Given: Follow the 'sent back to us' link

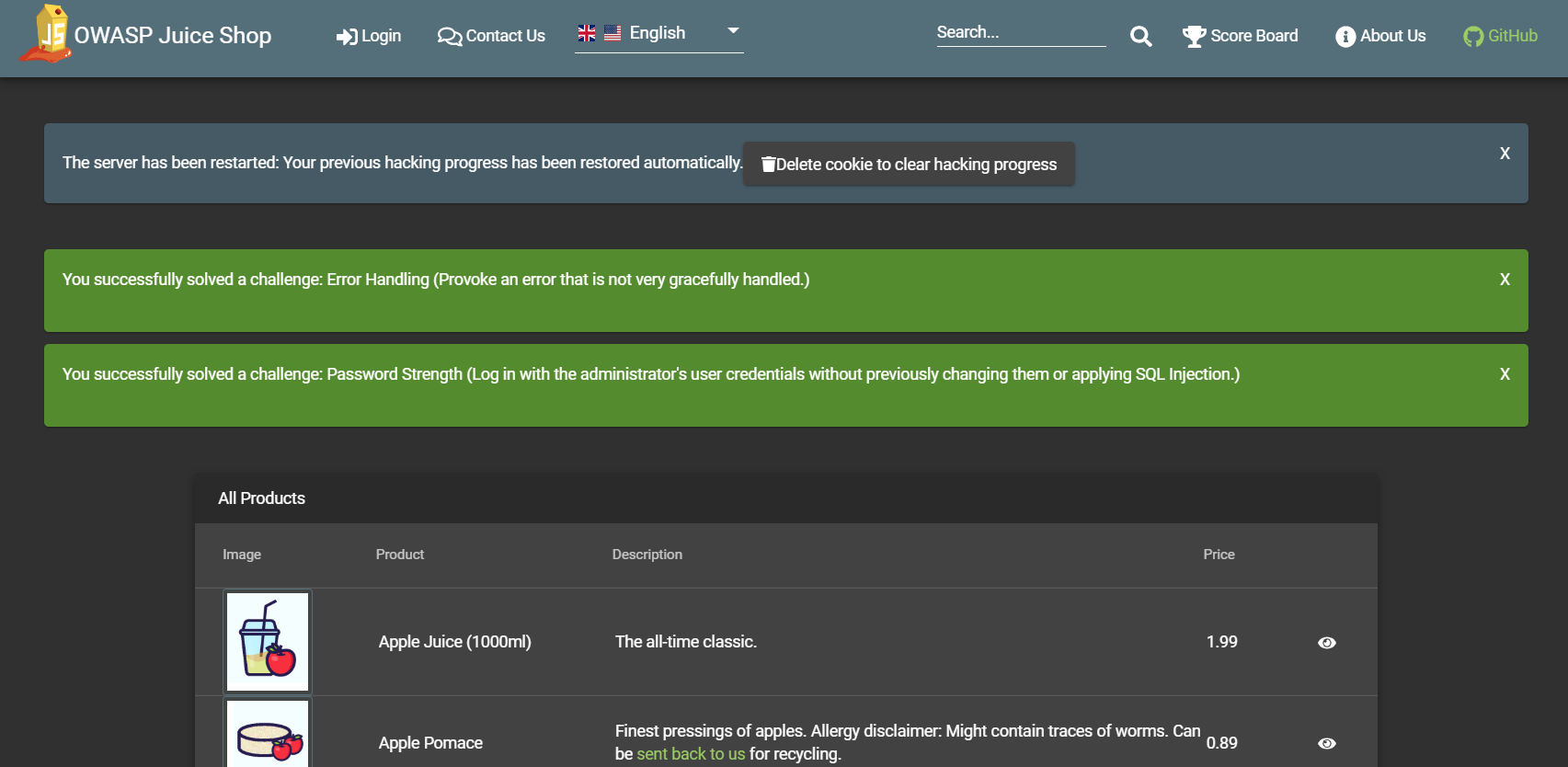Looking at the screenshot, I should (x=691, y=754).
